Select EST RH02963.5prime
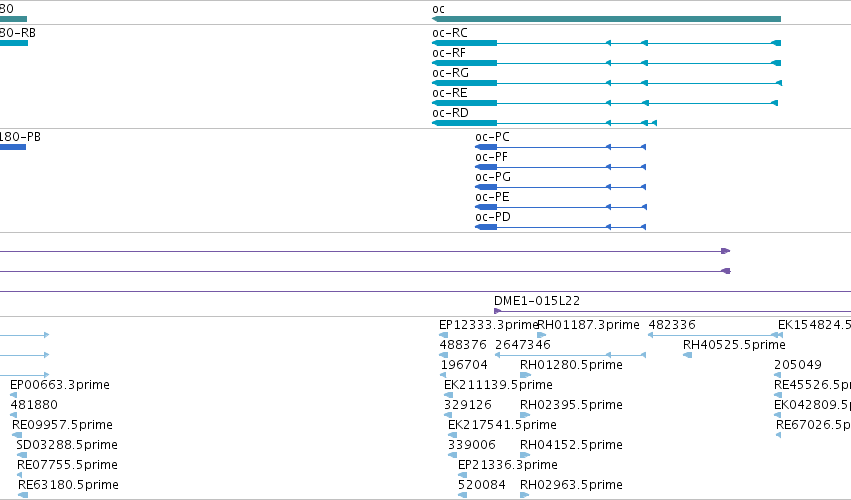 click(x=571, y=485)
